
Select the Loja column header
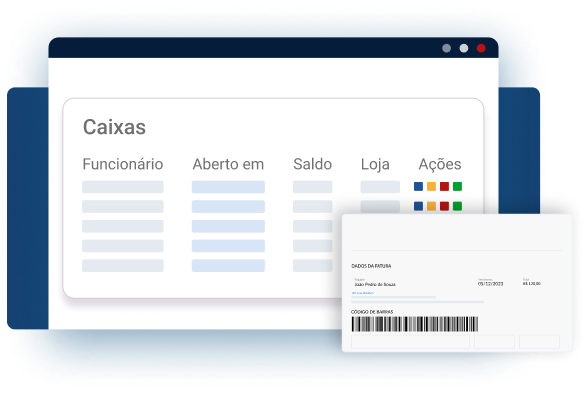coord(375,164)
